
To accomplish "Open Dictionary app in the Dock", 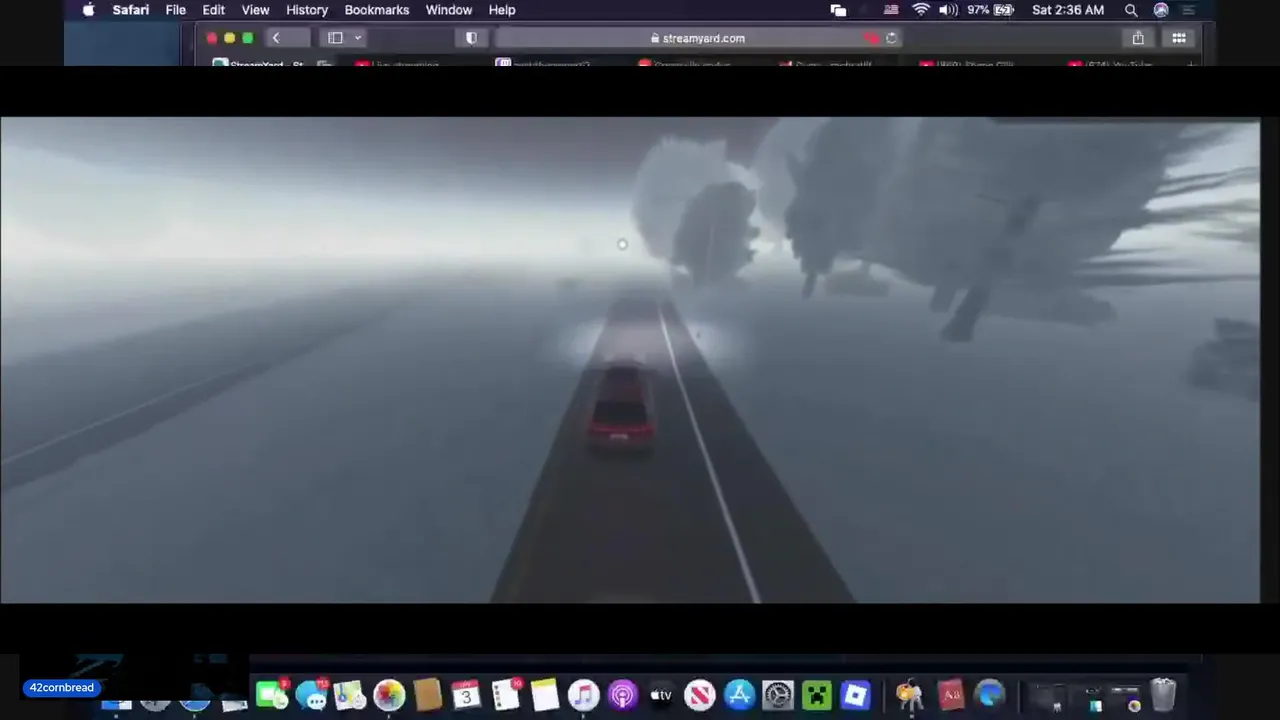I will point(950,695).
